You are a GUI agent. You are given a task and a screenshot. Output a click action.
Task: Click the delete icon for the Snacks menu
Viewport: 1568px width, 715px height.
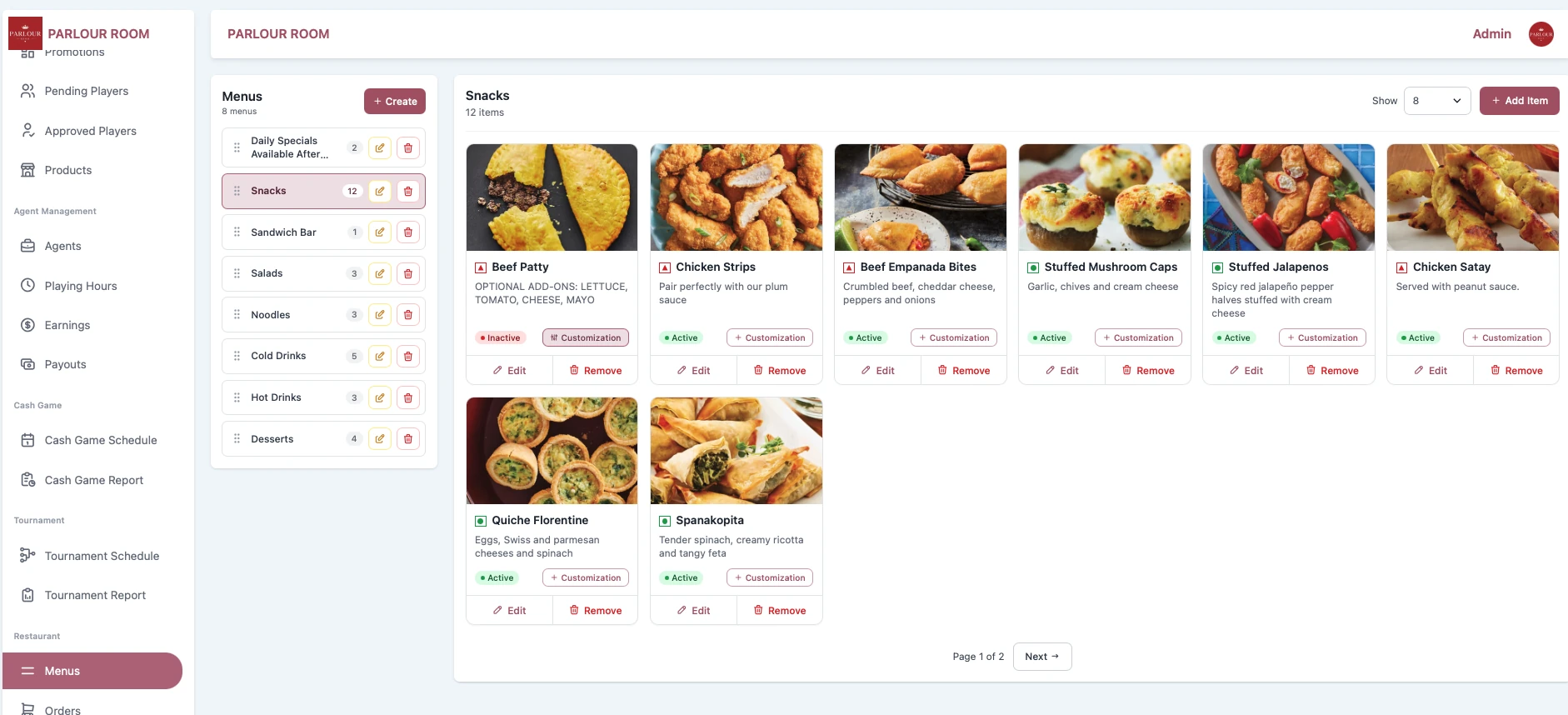(x=408, y=191)
